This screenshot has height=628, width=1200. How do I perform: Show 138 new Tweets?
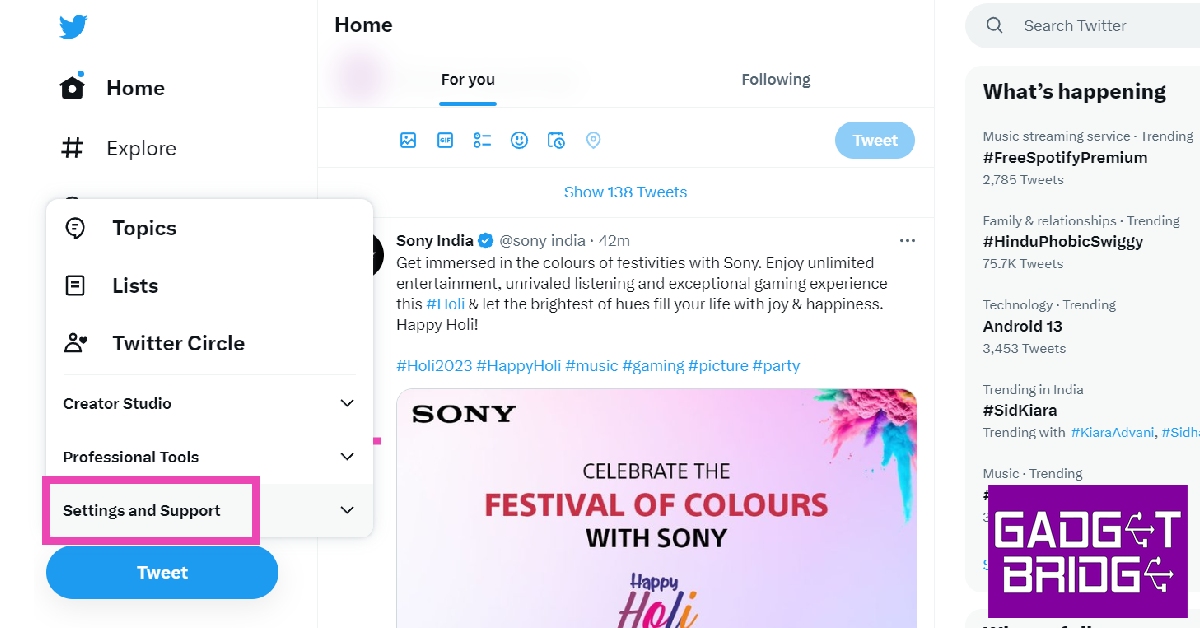coord(626,192)
